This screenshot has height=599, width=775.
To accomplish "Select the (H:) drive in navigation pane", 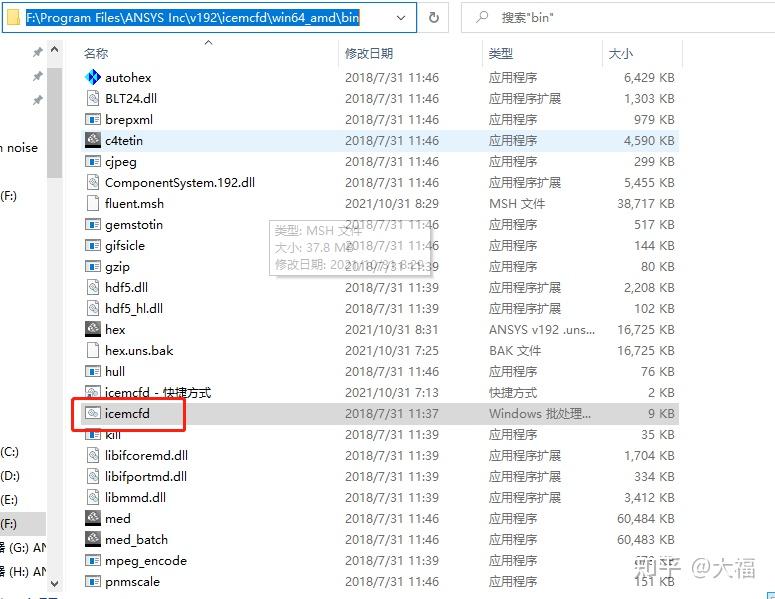I will coord(23,572).
